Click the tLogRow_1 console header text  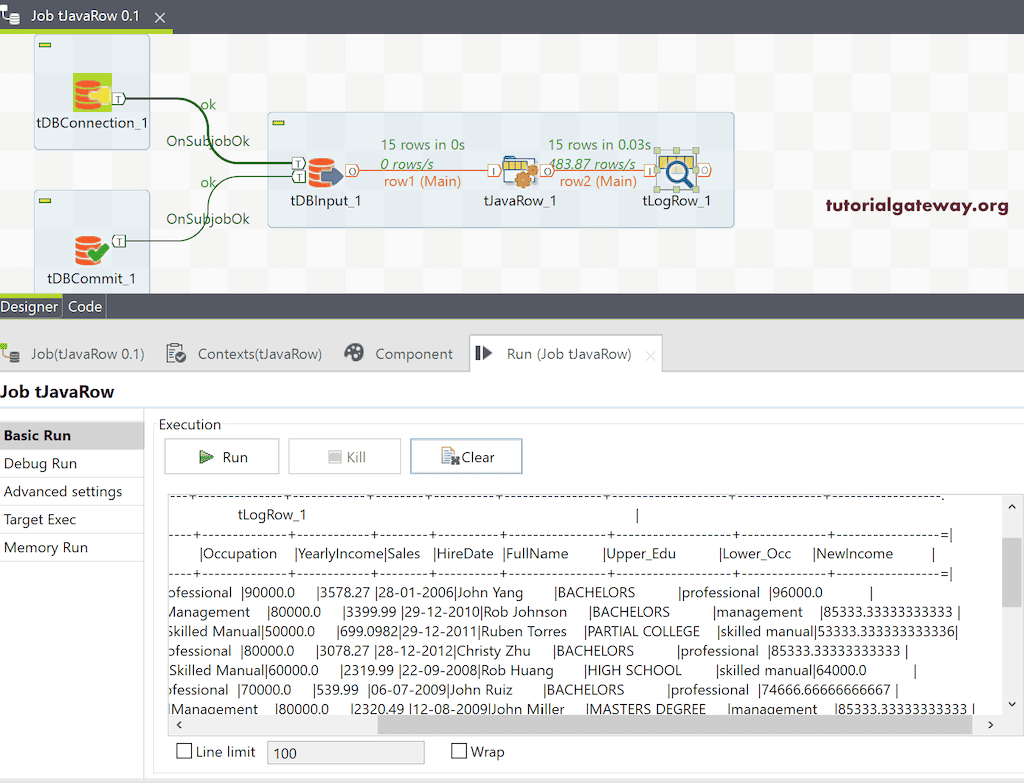point(272,515)
